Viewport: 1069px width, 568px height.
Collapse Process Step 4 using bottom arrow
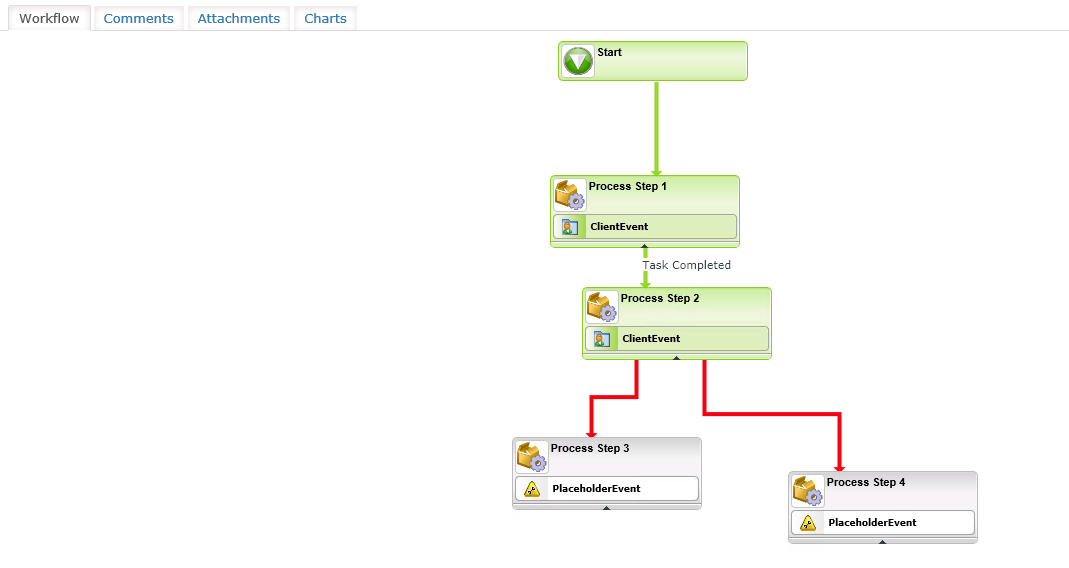(x=882, y=541)
